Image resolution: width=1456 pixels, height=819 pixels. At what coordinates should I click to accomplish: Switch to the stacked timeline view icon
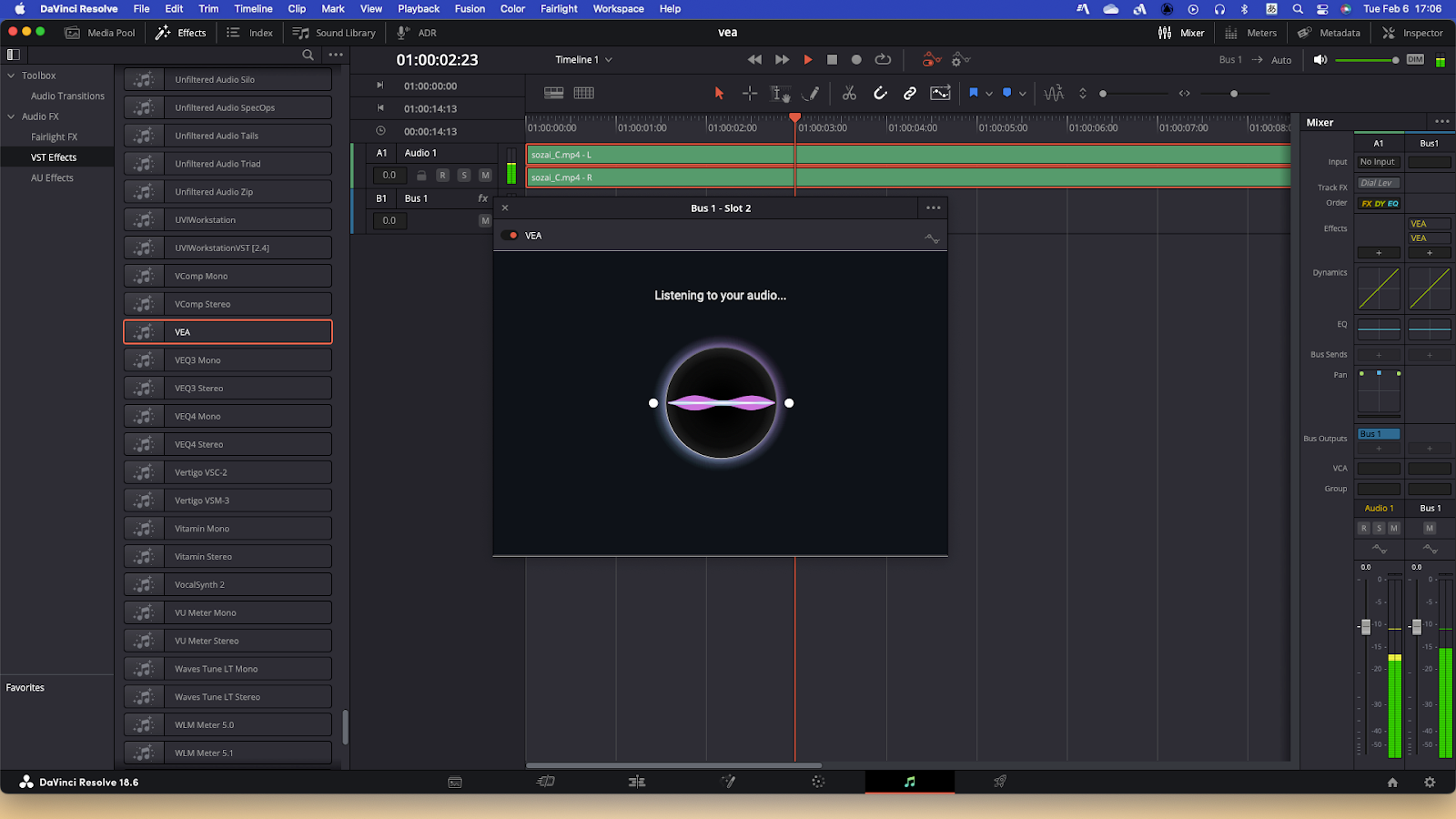coord(553,93)
